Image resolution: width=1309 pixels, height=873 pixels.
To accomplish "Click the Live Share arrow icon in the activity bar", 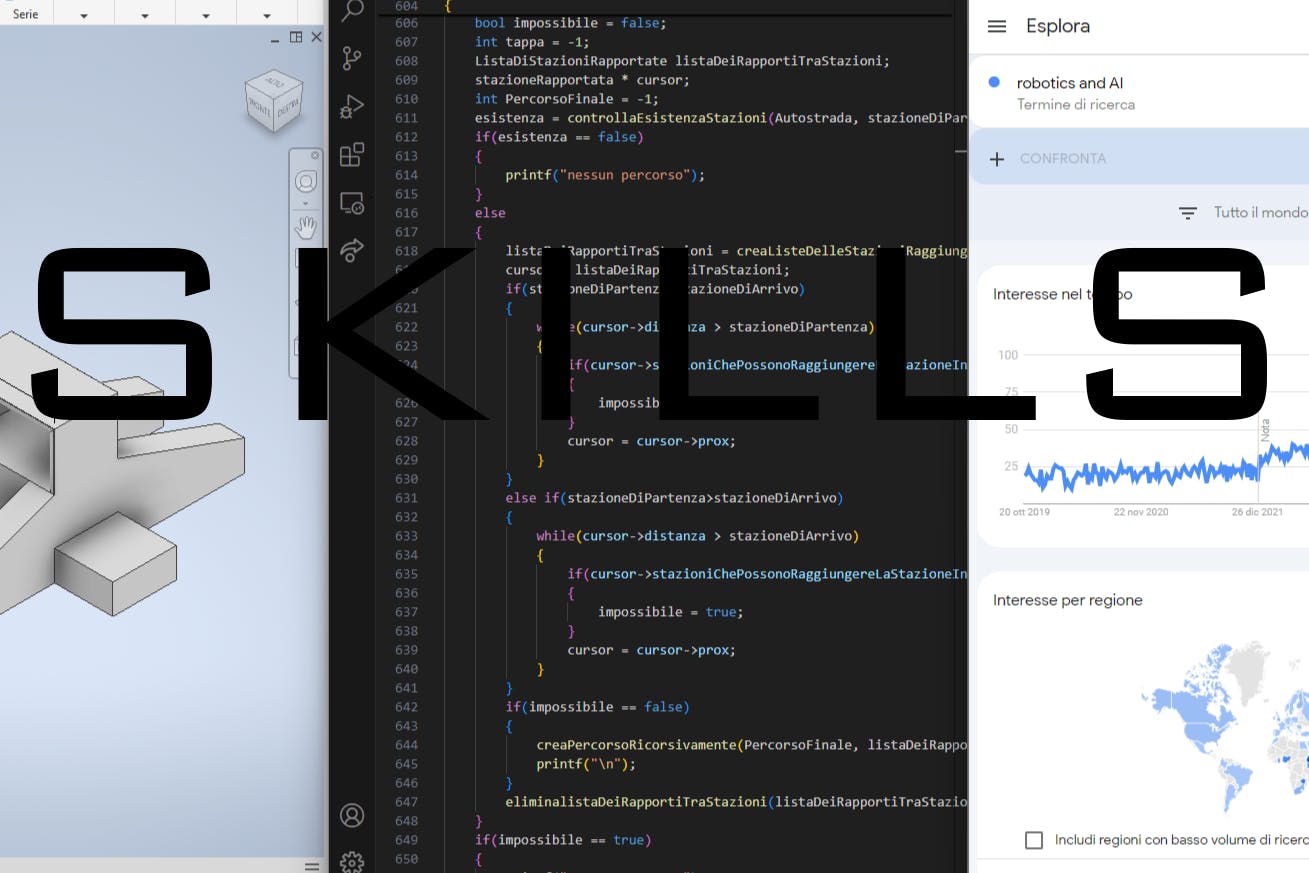I will pos(352,250).
